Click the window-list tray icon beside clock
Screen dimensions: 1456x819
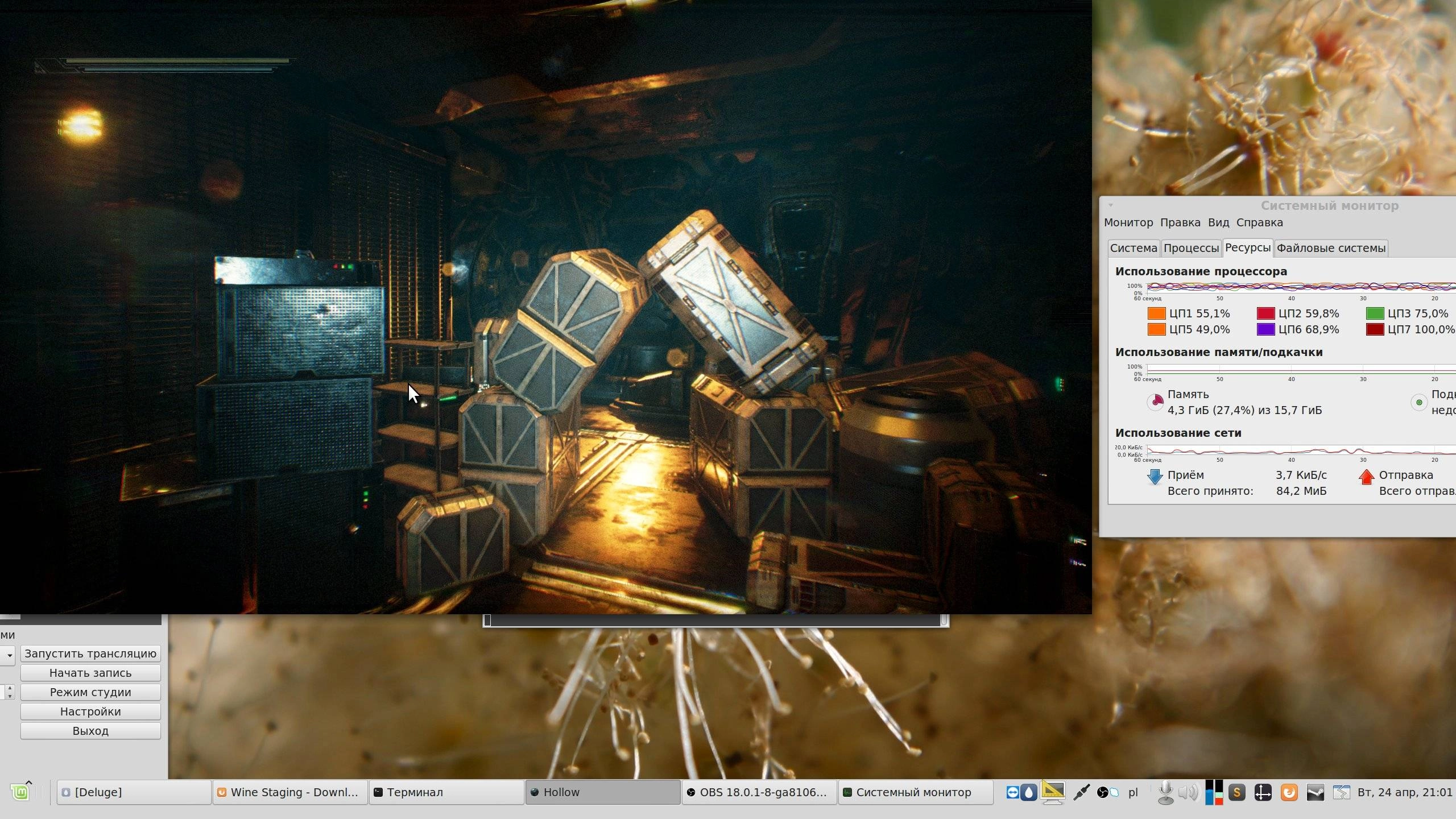click(1341, 792)
